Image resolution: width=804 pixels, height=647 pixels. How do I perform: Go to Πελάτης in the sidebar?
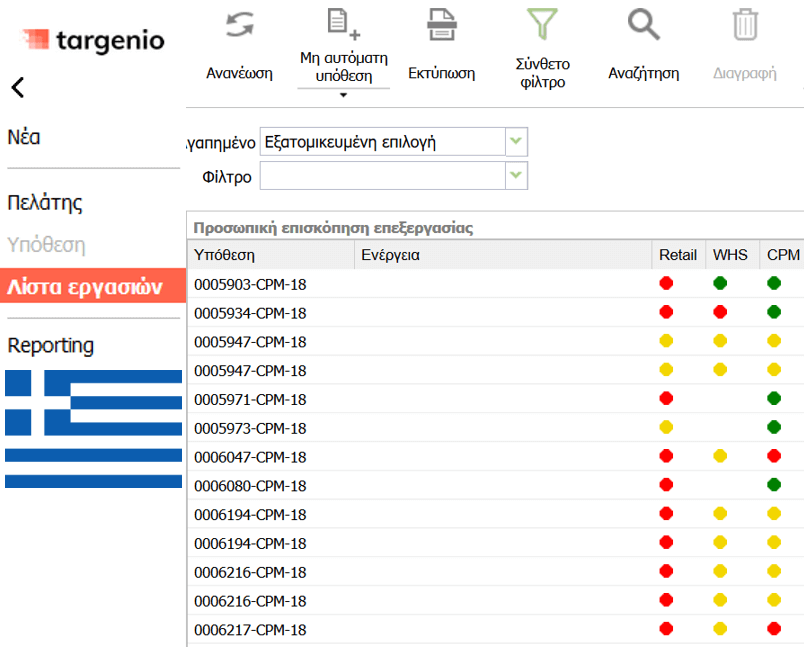[x=45, y=203]
